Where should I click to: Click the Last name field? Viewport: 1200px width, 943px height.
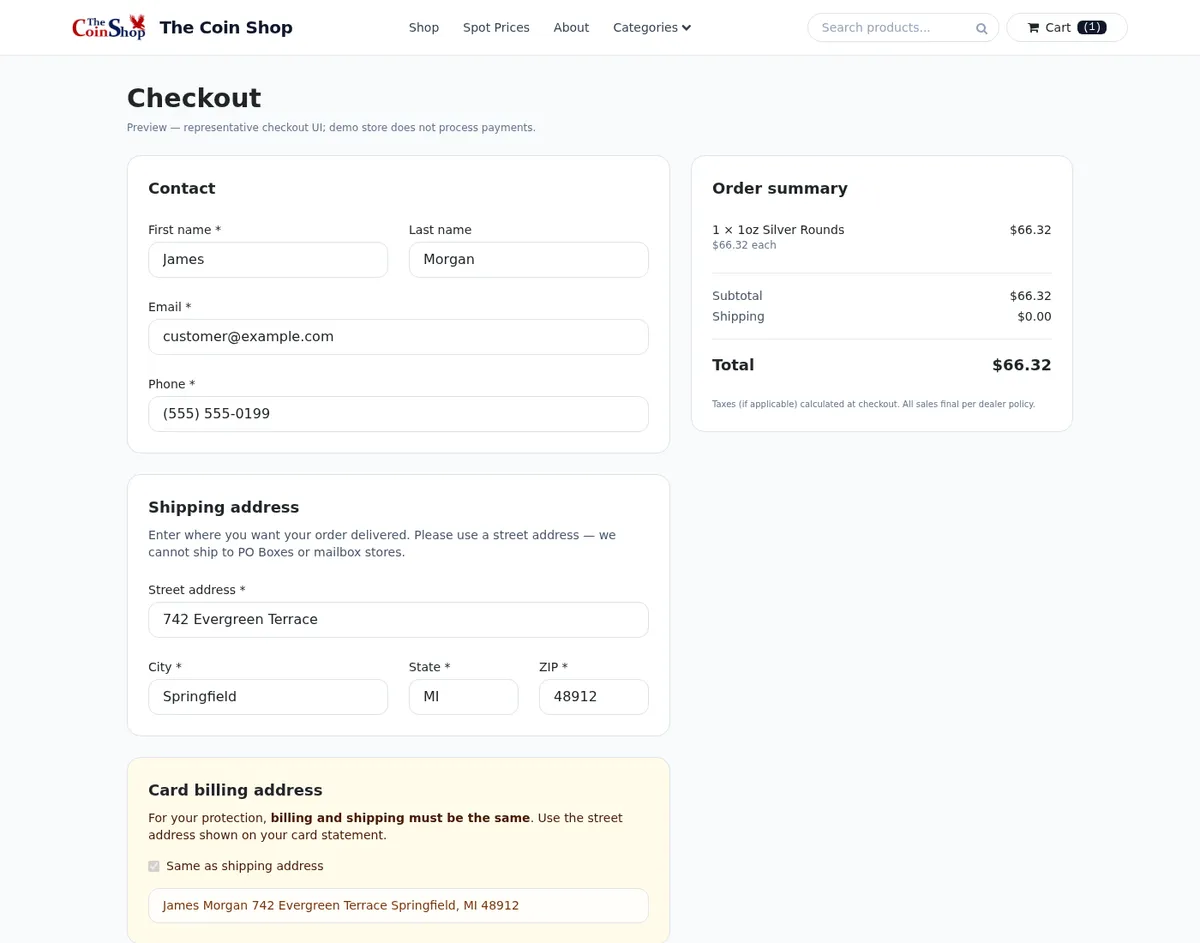tap(529, 260)
